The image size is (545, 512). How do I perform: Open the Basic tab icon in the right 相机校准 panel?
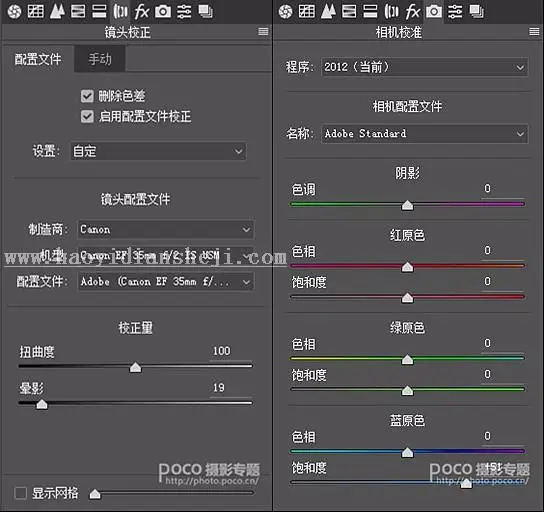(285, 12)
